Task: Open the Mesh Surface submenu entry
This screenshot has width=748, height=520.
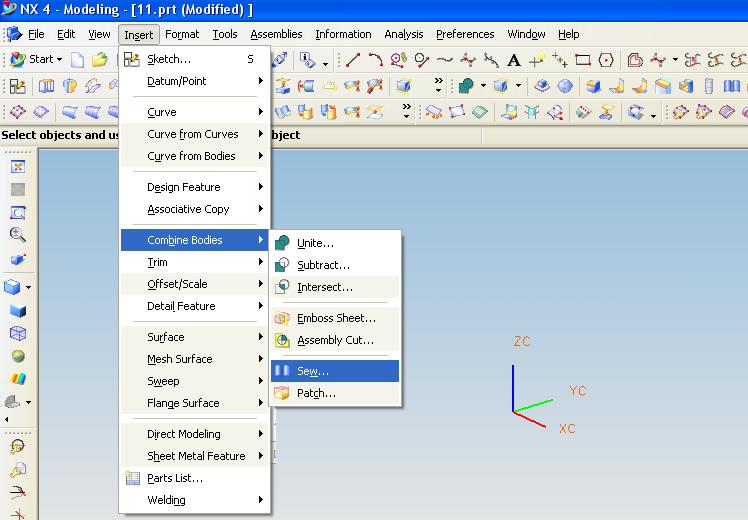Action: (196, 359)
